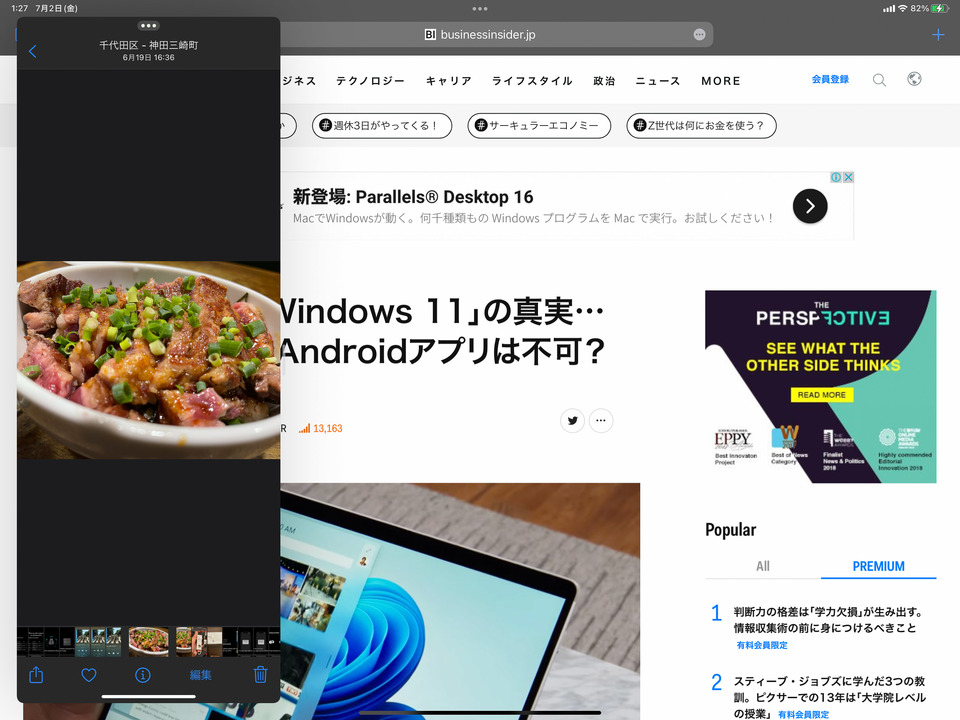Select the #サーキュラーエコノミー tag
The height and width of the screenshot is (720, 960).
tap(538, 126)
